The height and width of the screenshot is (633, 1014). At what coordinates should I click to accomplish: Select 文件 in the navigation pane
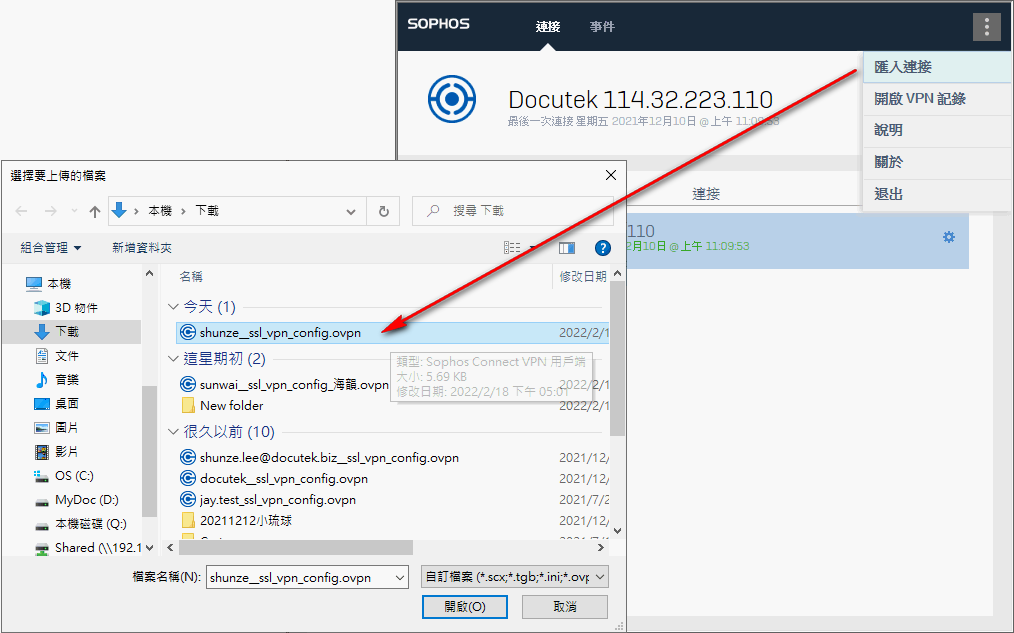click(67, 356)
